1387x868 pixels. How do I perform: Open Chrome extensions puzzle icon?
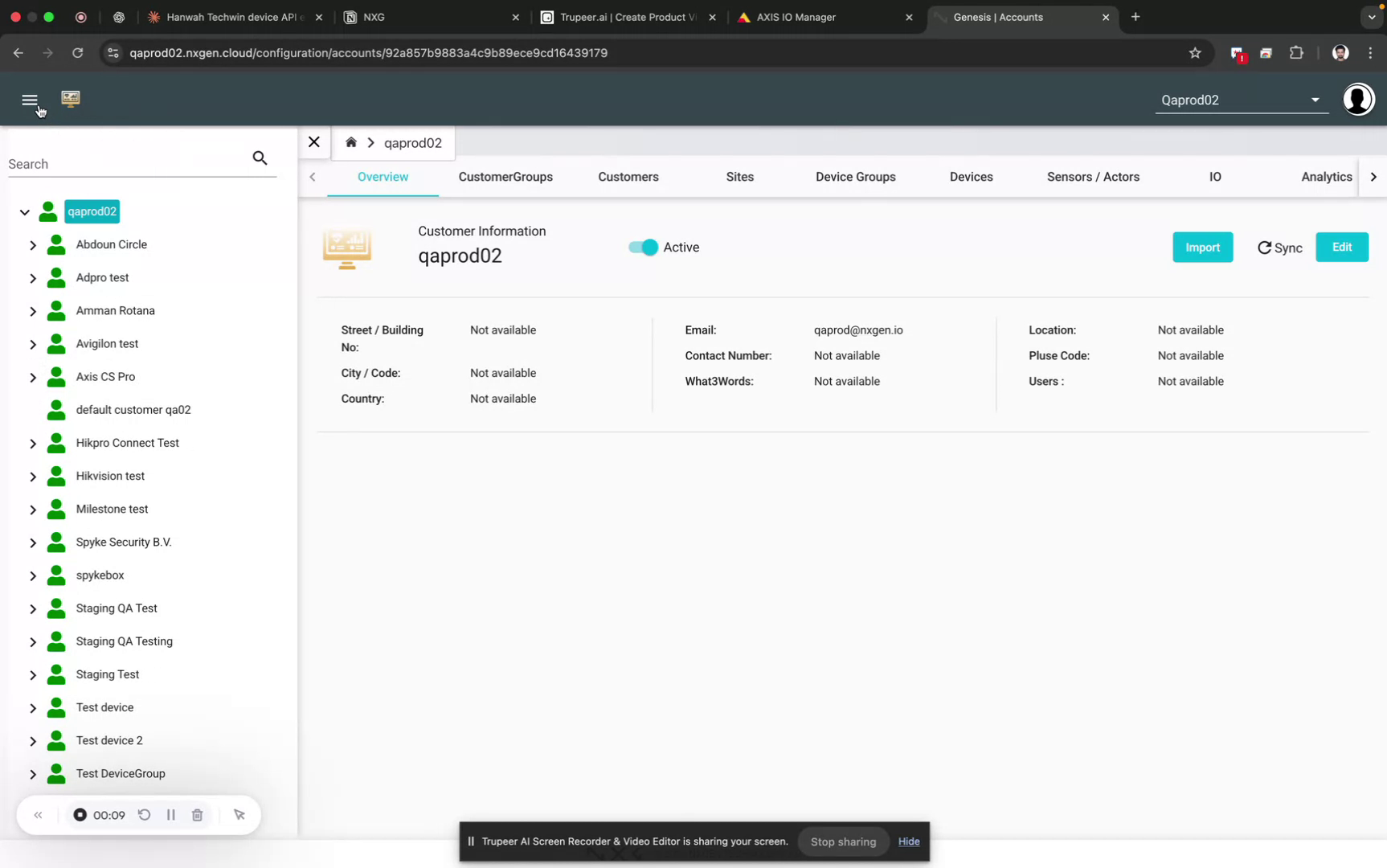1296,52
